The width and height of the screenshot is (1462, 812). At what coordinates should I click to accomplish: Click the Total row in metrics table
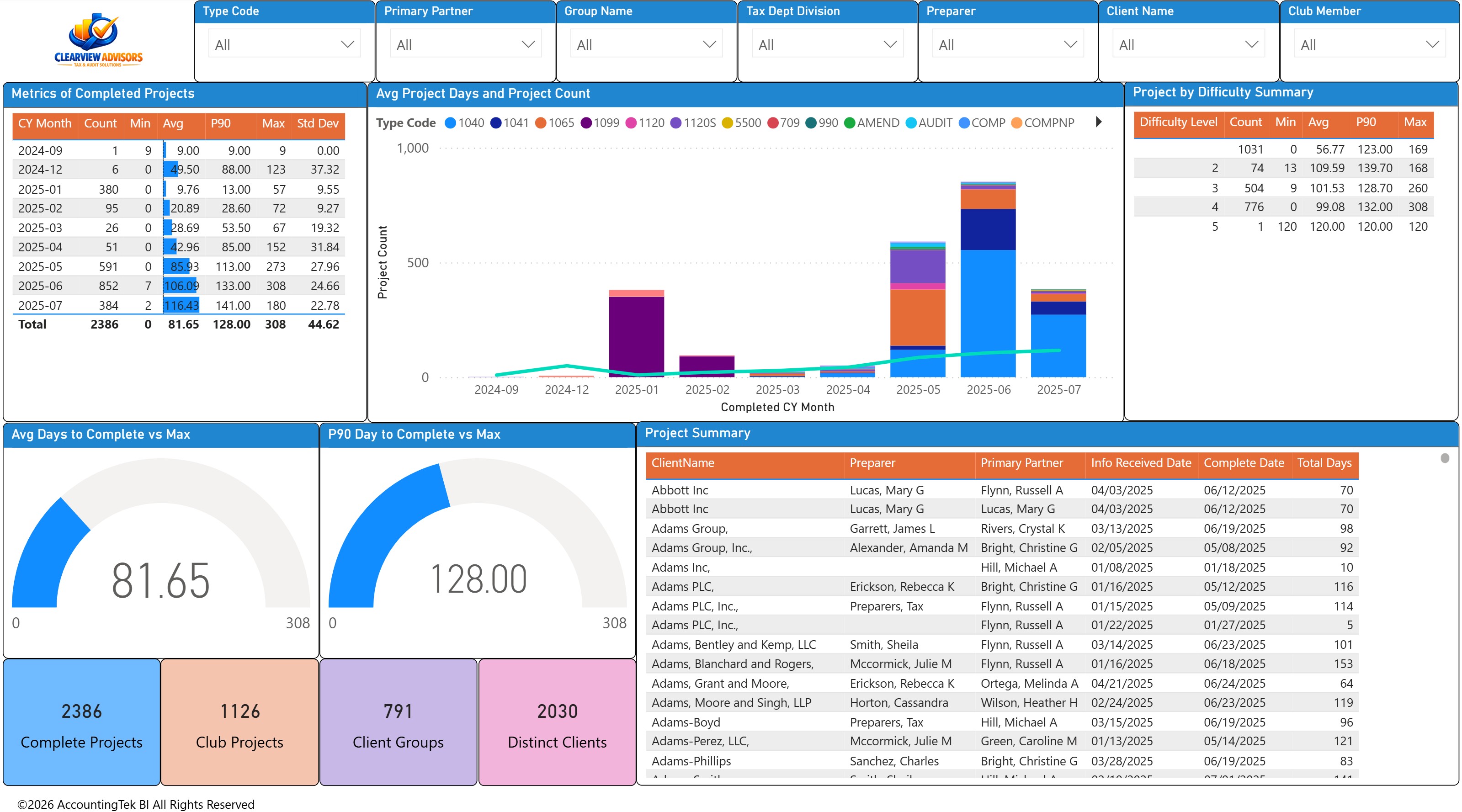tap(179, 324)
